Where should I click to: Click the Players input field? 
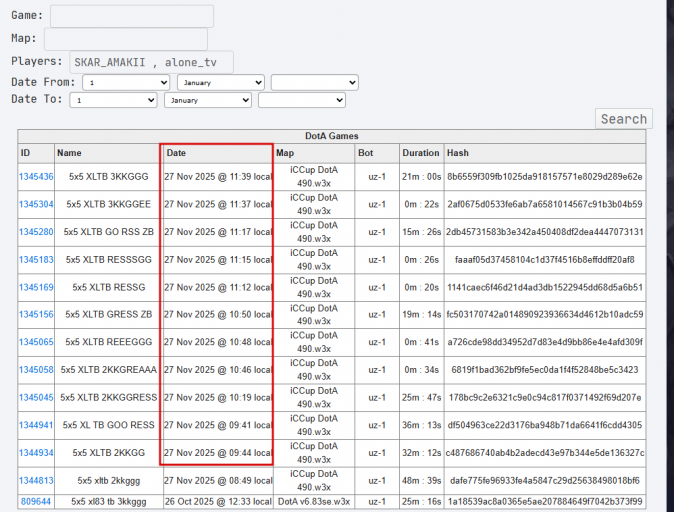tap(151, 62)
